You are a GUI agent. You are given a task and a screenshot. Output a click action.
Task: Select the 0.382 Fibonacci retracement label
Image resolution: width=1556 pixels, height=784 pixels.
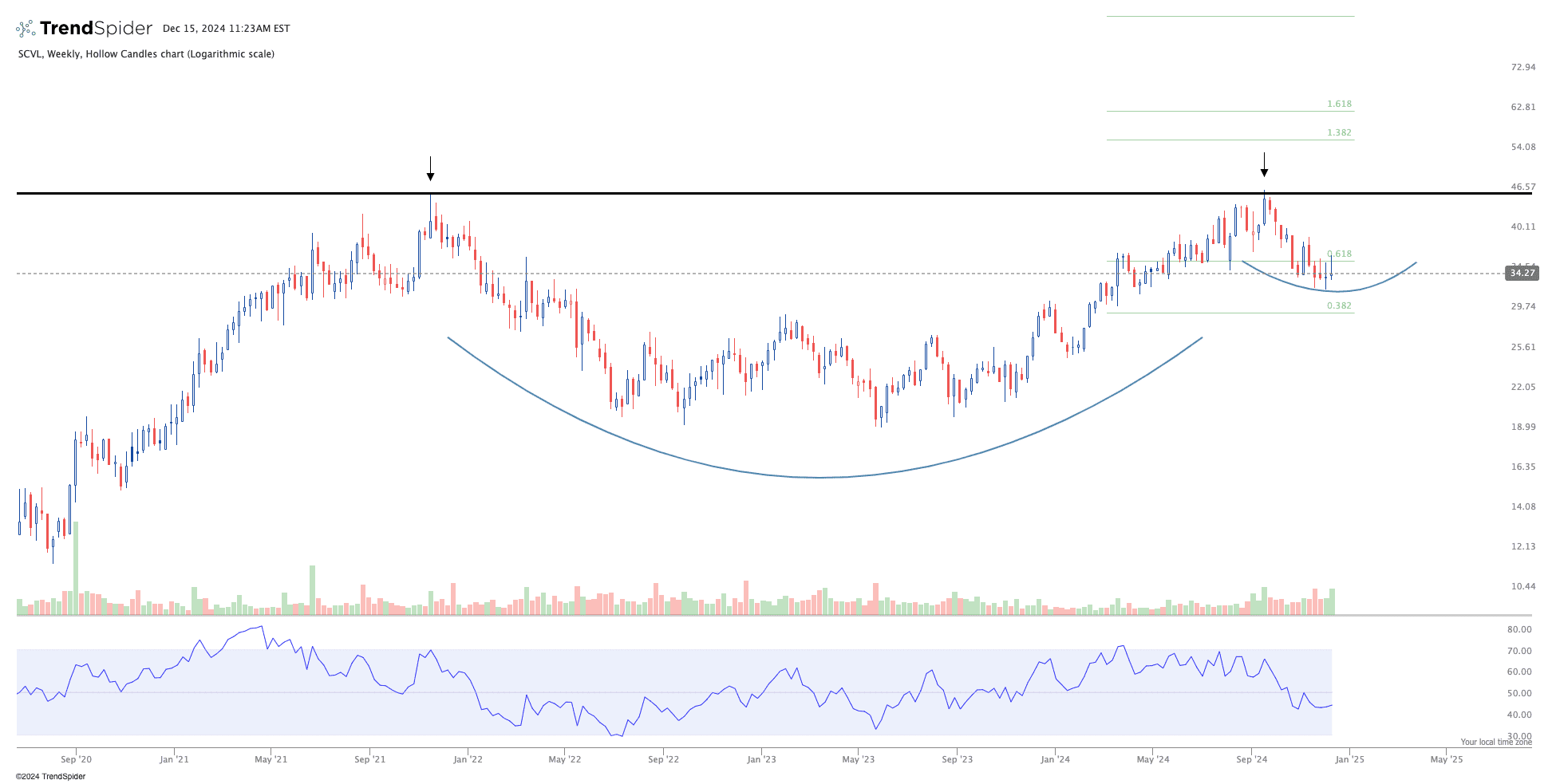point(1339,305)
